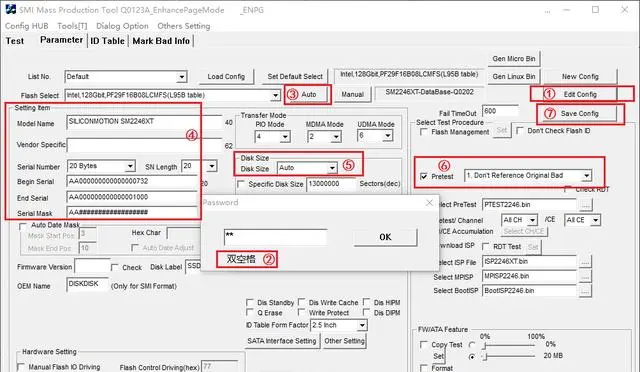
Task: Enable Q Erase checkbox
Action: pyautogui.click(x=250, y=313)
